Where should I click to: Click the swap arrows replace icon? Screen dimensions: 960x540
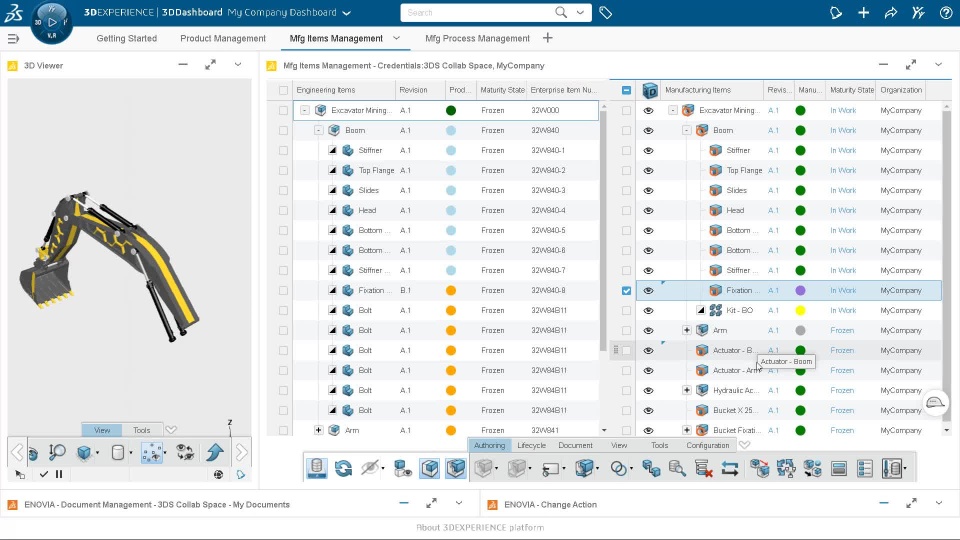click(730, 468)
